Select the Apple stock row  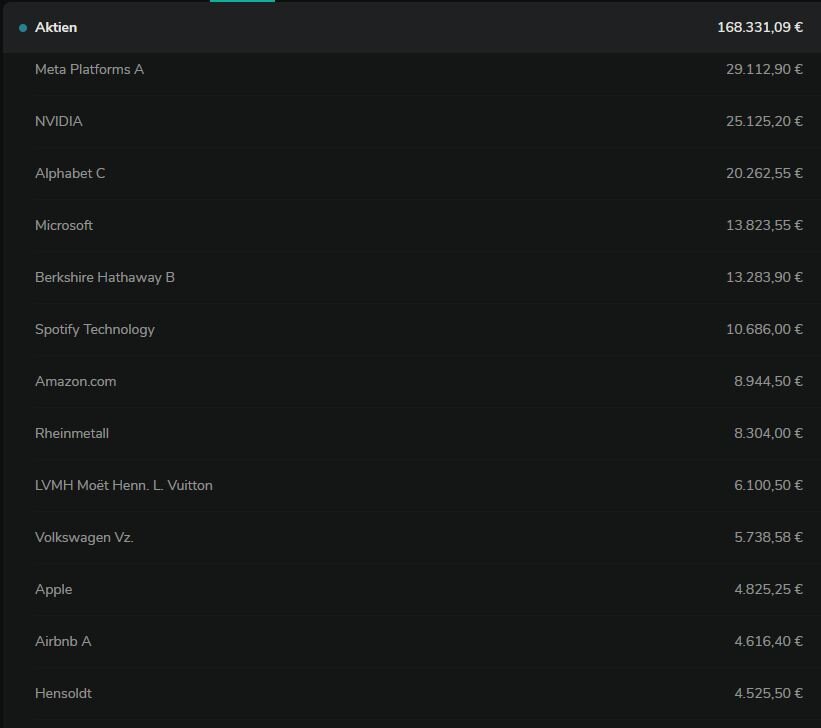click(54, 590)
